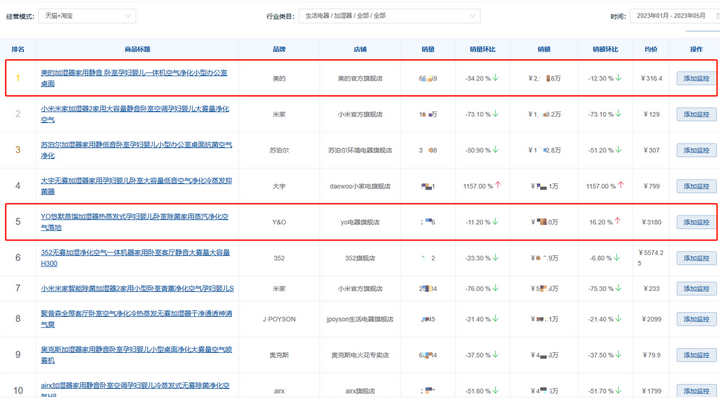Open the 聚普森全屋客厅 product link
This screenshot has height=402, width=720.
pyautogui.click(x=136, y=319)
